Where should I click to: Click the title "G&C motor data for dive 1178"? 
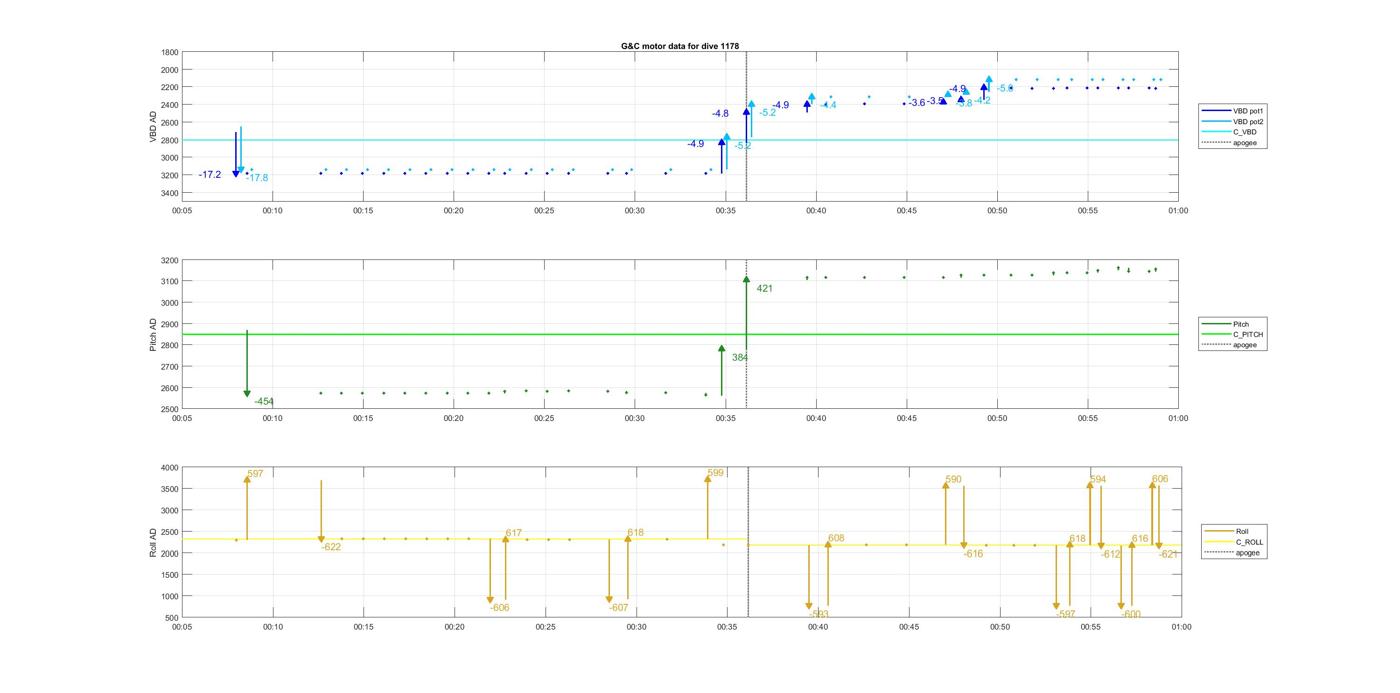pos(680,46)
